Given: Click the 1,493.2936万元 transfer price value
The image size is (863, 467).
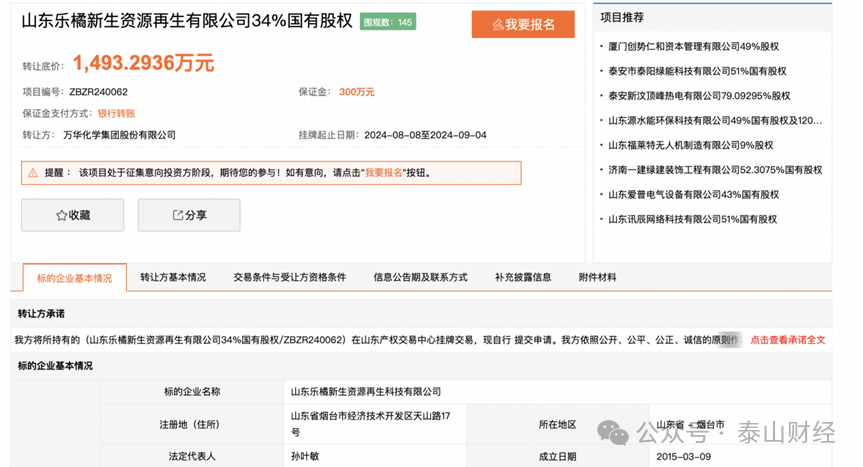Looking at the screenshot, I should click(143, 63).
